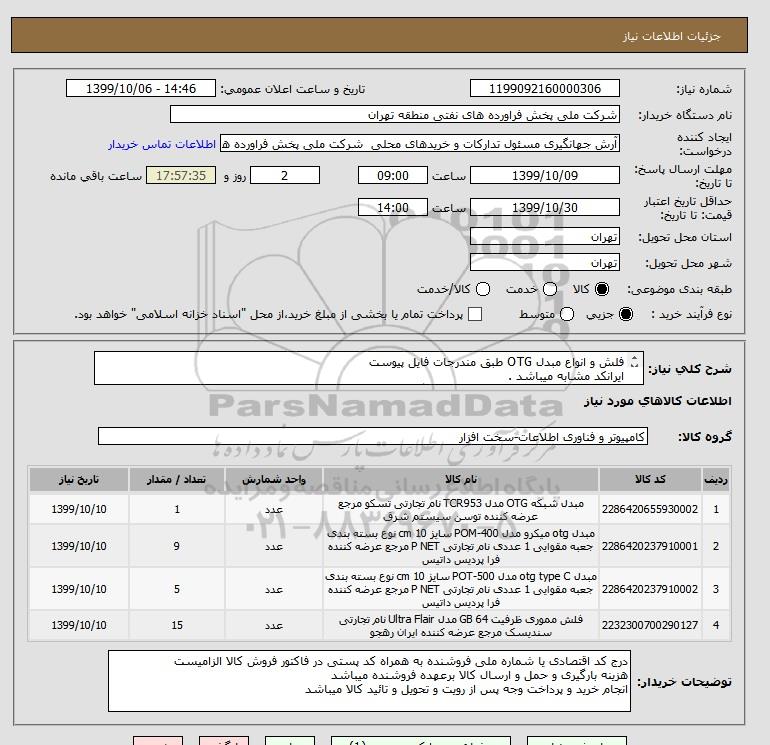Select the متوسط purchase type radio

pos(567,314)
